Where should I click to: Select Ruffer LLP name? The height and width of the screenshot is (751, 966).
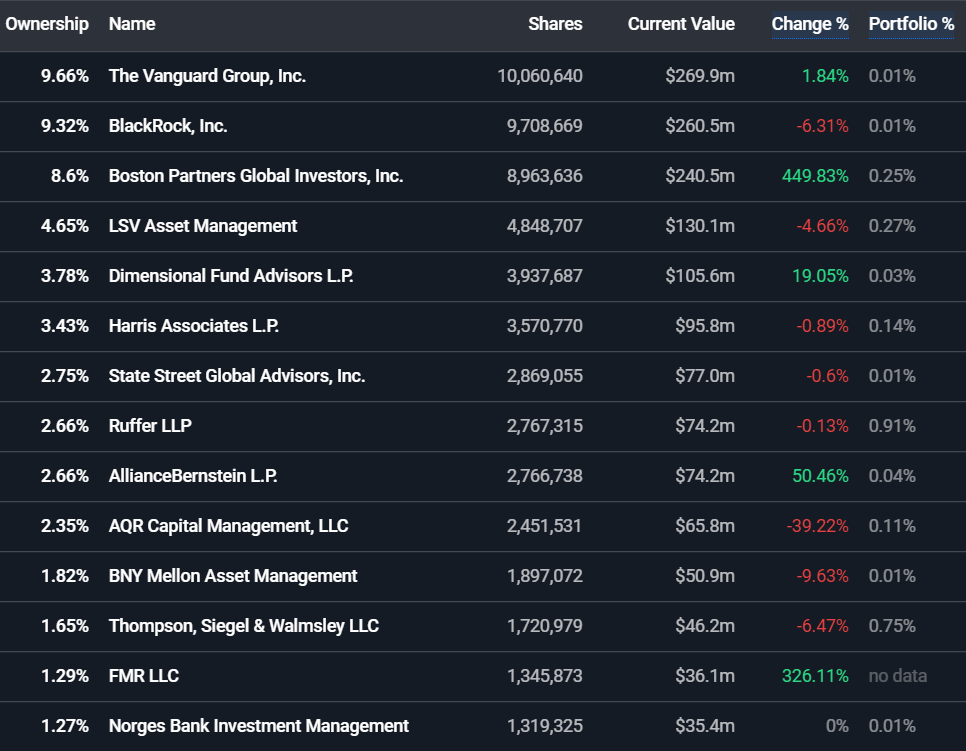(150, 426)
